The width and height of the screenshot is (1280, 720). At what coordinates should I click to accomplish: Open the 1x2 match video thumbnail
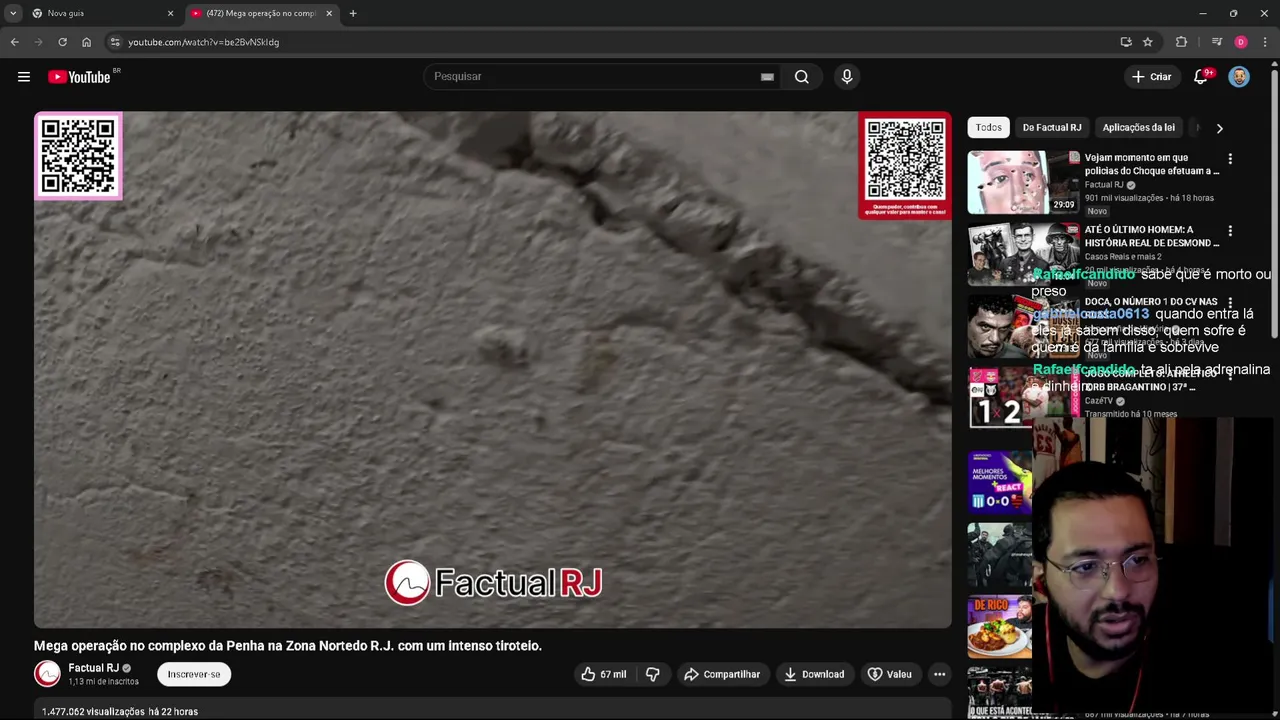coord(1000,398)
